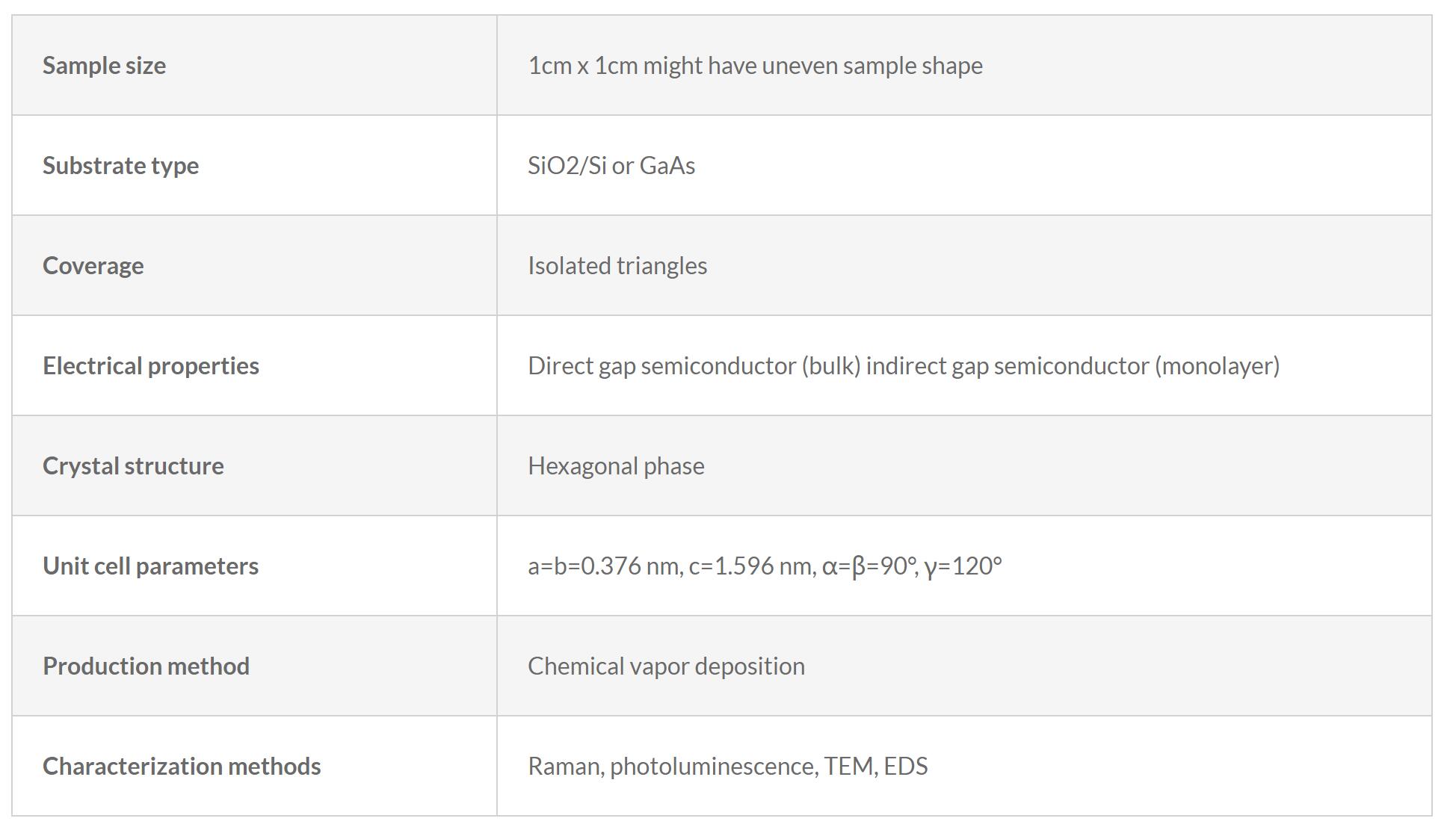
Task: Click the 'Chemical vapor deposition' value
Action: coord(666,666)
